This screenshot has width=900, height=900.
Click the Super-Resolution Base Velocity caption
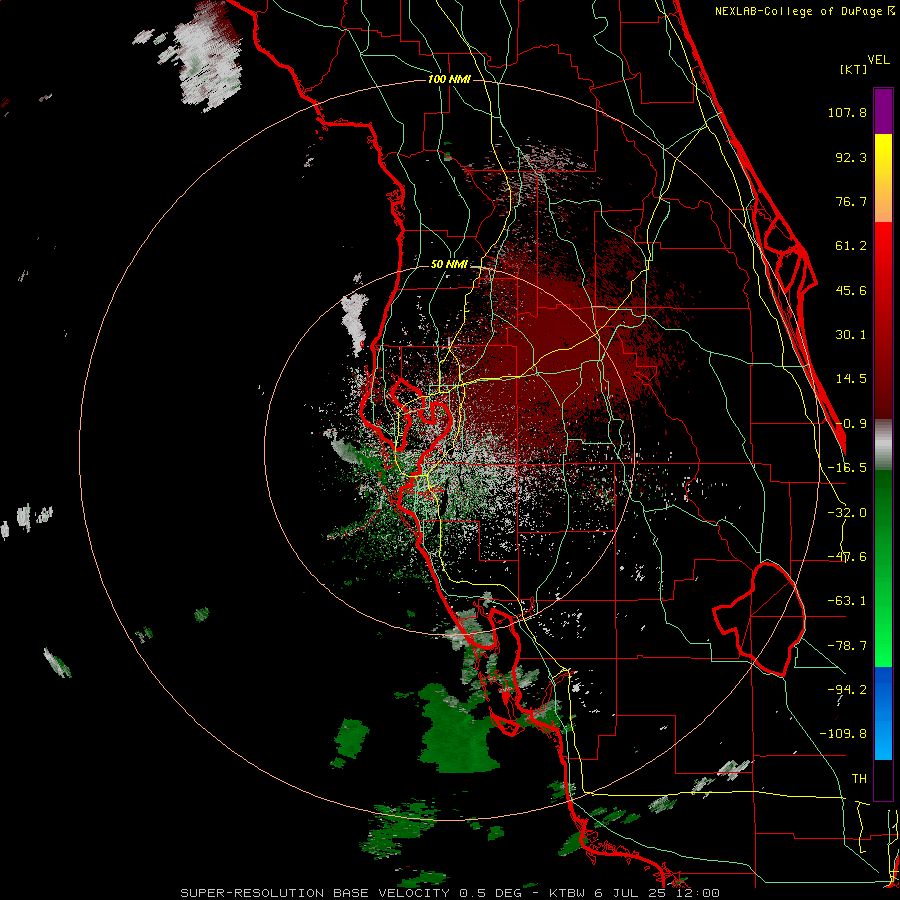pyautogui.click(x=449, y=893)
